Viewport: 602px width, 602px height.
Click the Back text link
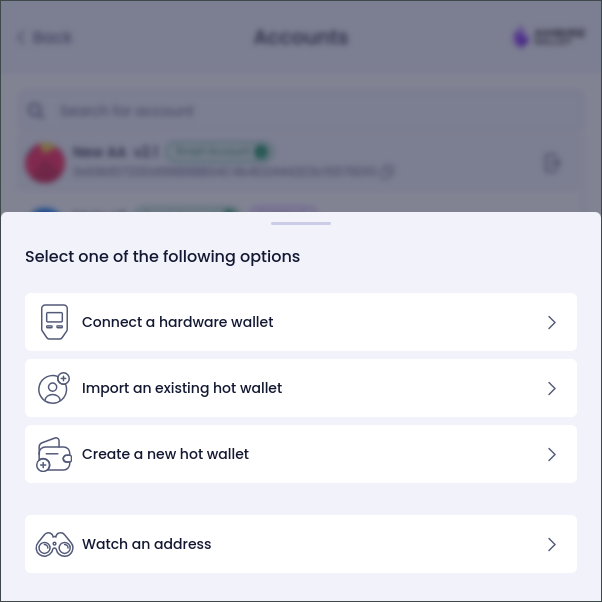point(52,37)
